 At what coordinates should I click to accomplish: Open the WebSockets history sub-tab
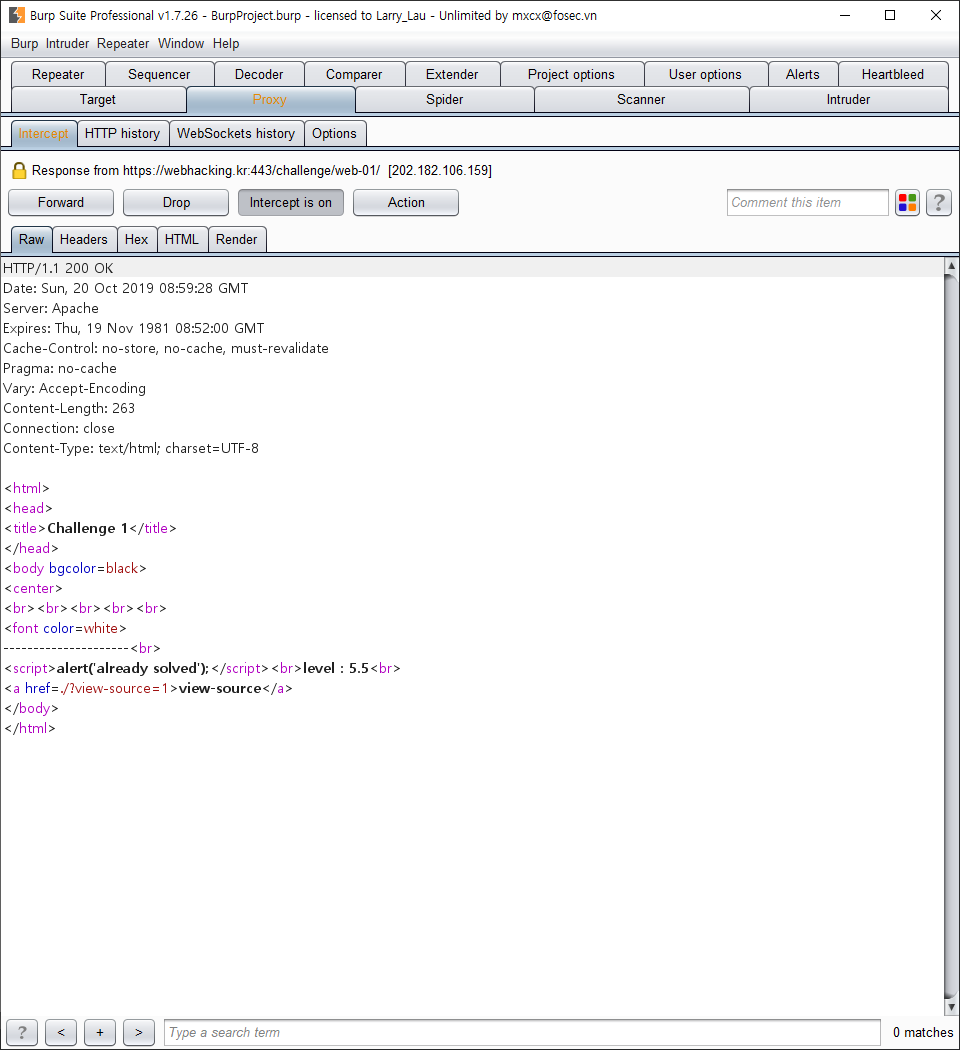coord(236,134)
